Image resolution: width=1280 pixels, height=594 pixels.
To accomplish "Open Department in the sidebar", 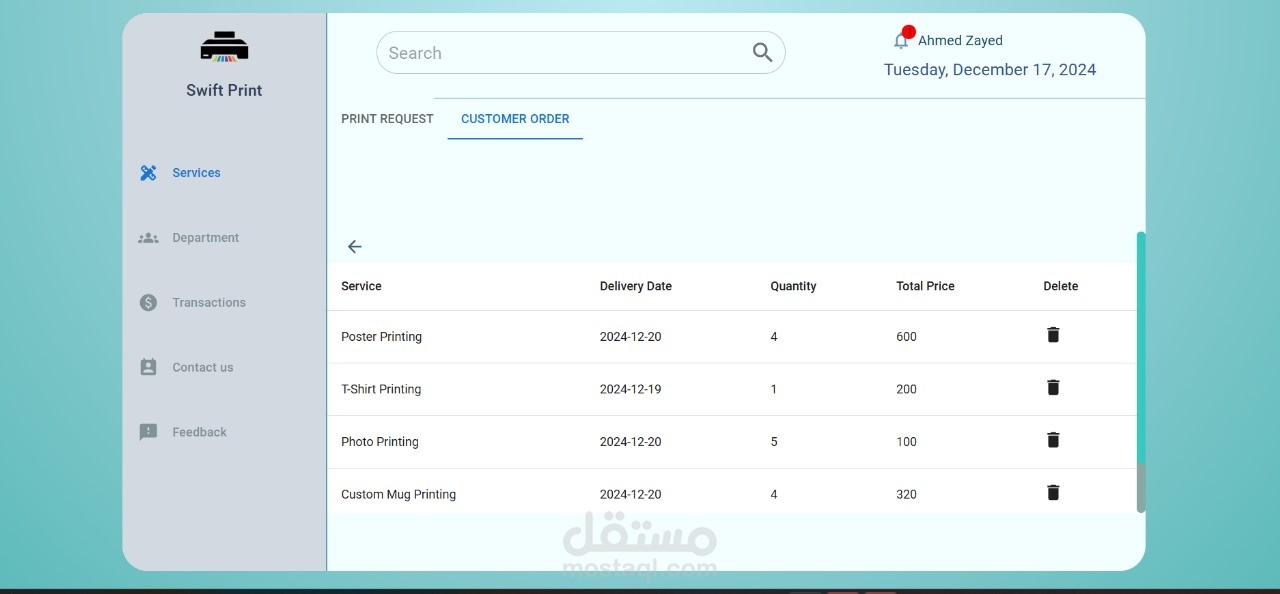I will click(x=205, y=238).
